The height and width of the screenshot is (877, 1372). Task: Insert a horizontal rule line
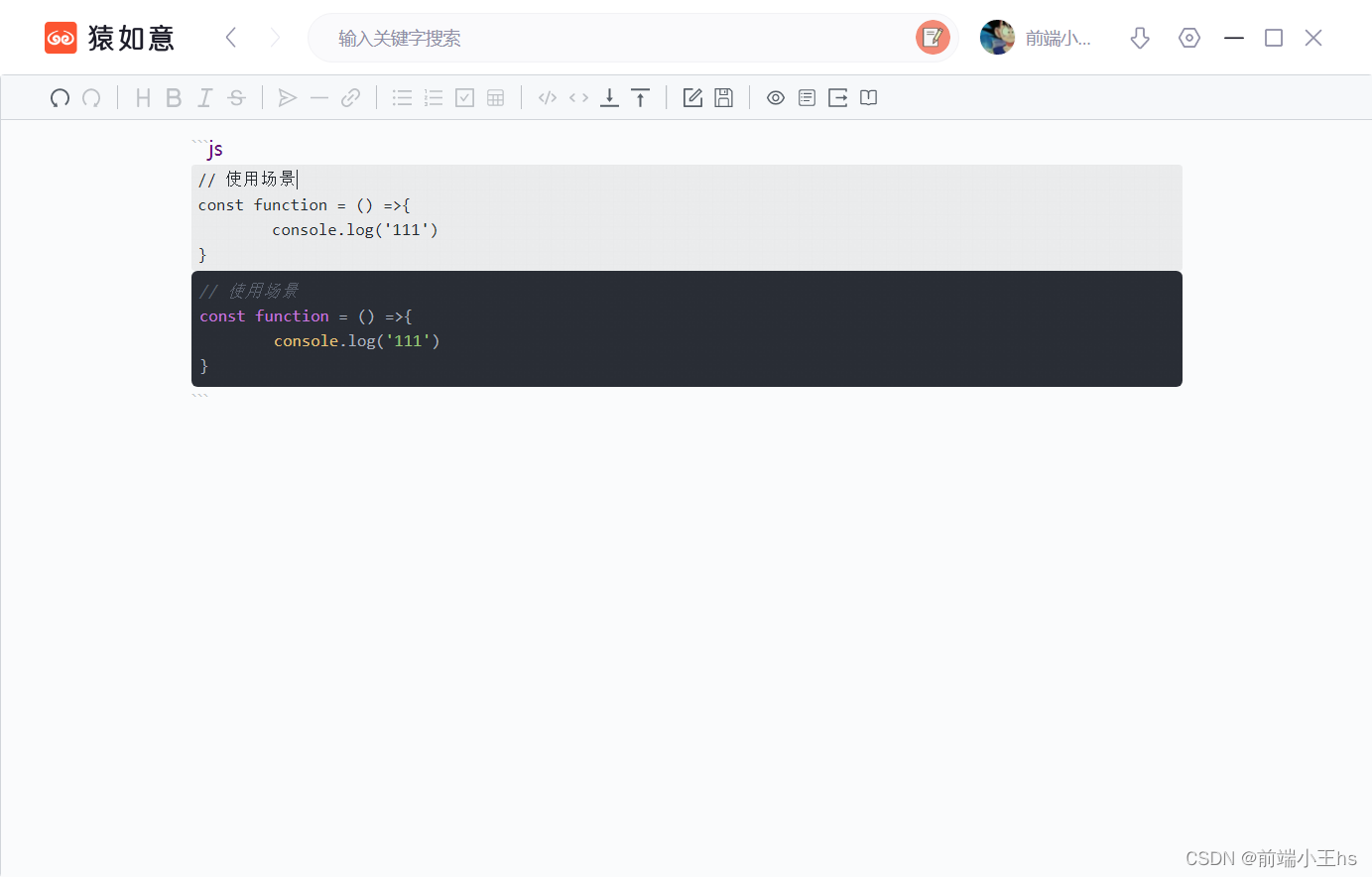pos(318,97)
